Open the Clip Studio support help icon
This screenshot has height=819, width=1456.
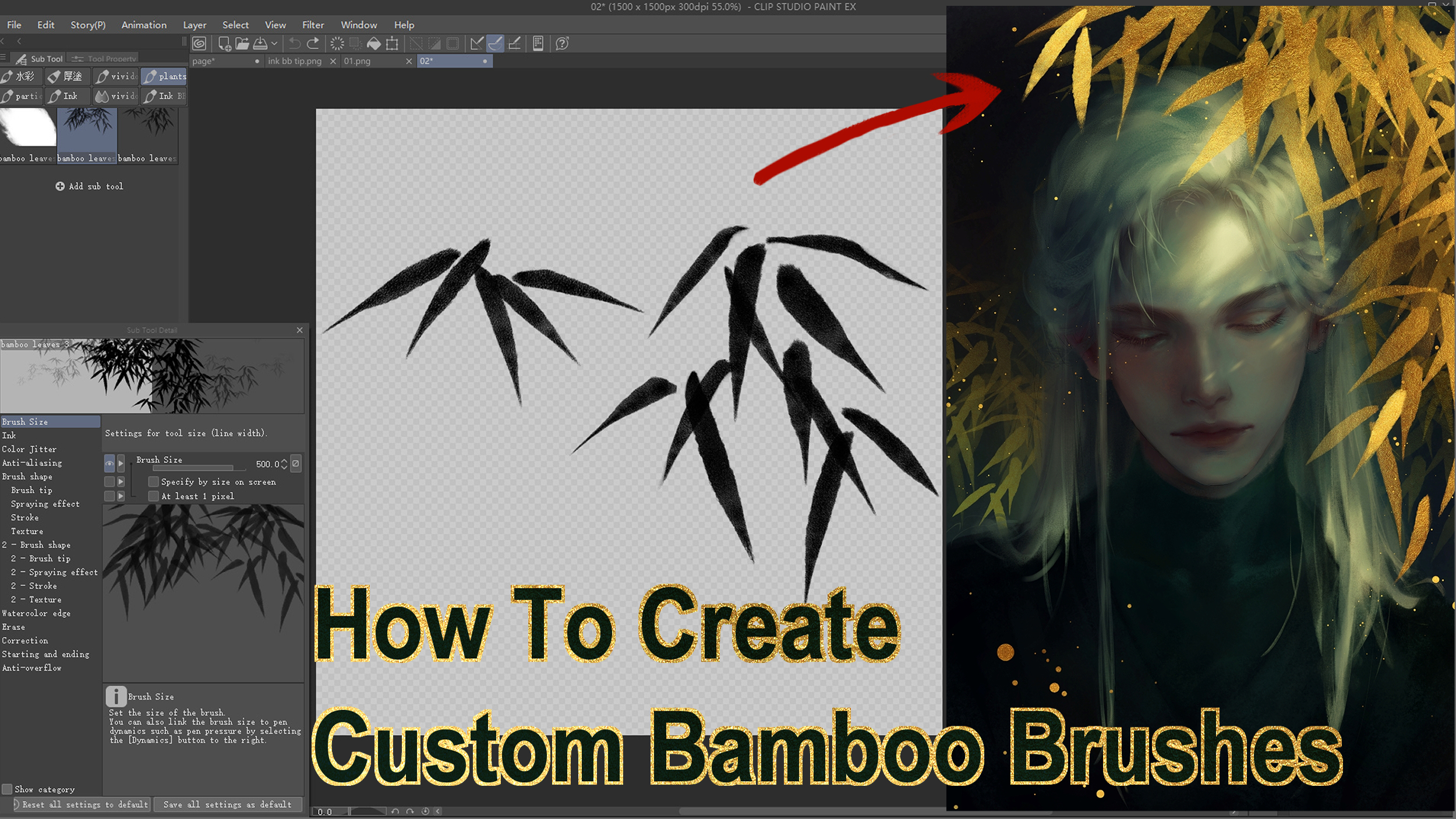562,44
